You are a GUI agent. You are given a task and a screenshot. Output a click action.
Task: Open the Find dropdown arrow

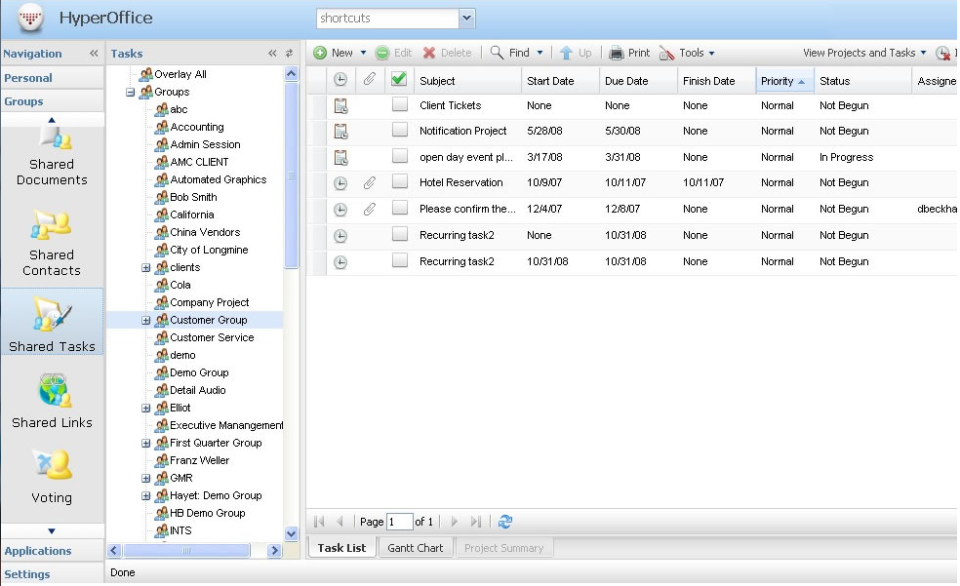tap(540, 53)
